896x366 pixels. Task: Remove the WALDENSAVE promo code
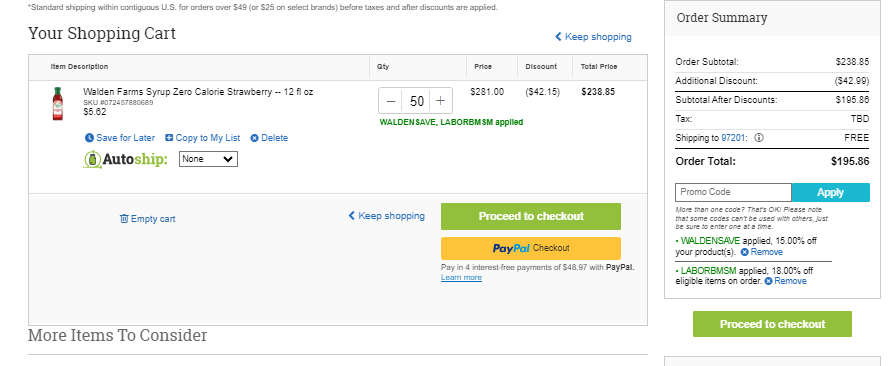761,252
